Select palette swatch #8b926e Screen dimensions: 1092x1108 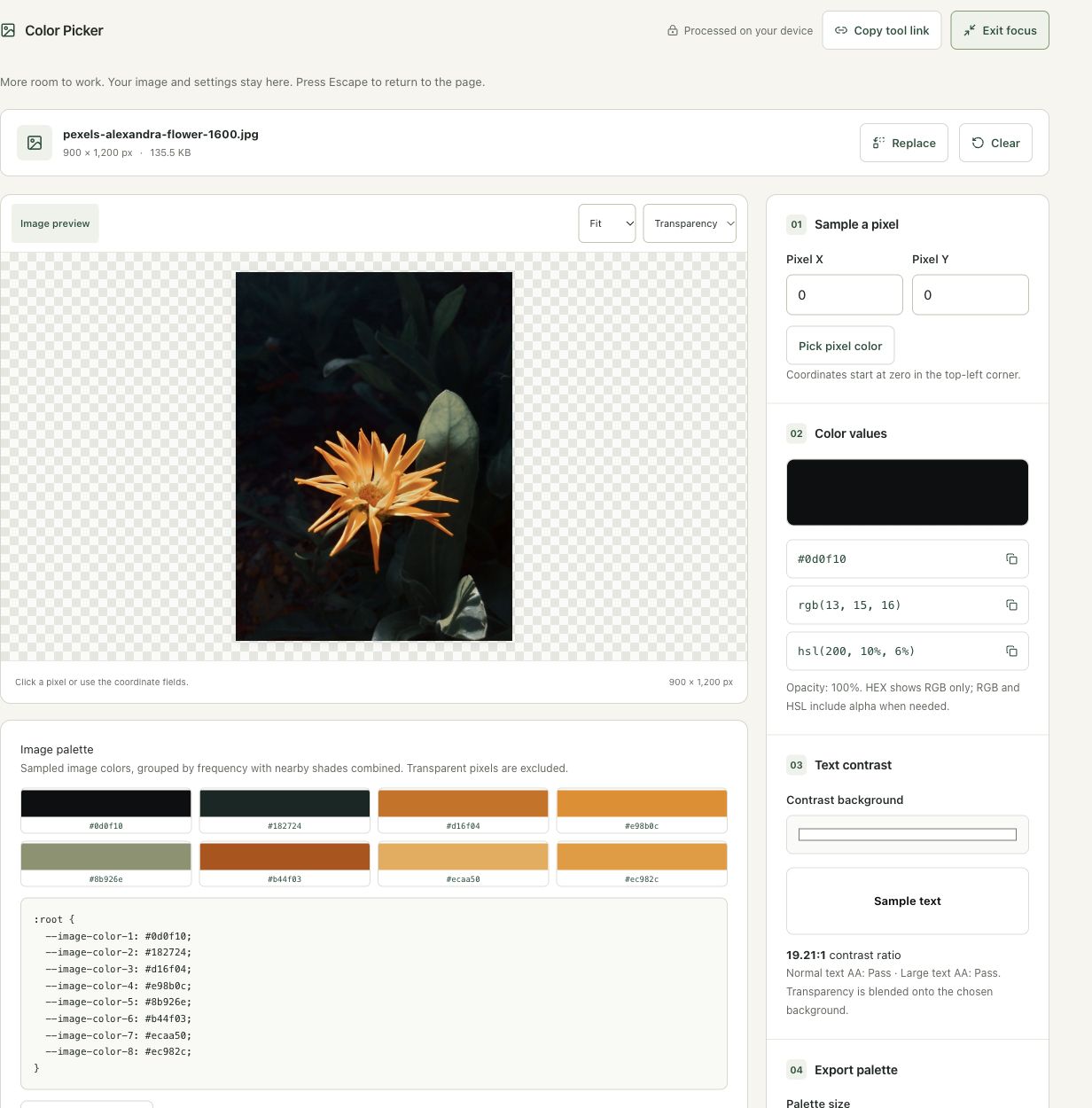(106, 863)
